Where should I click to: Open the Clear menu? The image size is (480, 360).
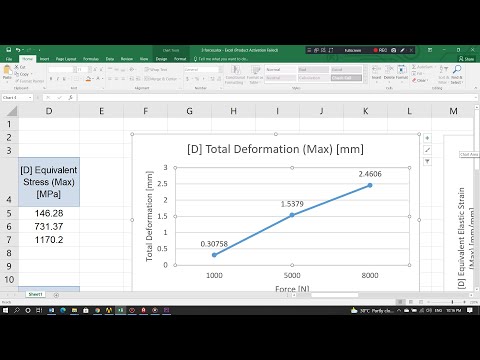pos(420,80)
